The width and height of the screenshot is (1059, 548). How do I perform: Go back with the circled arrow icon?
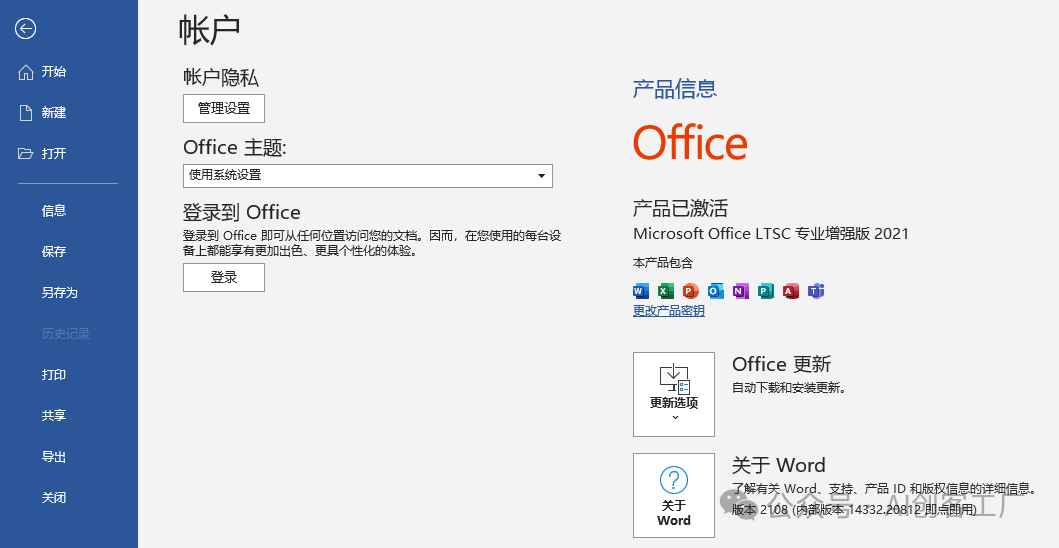[26, 28]
